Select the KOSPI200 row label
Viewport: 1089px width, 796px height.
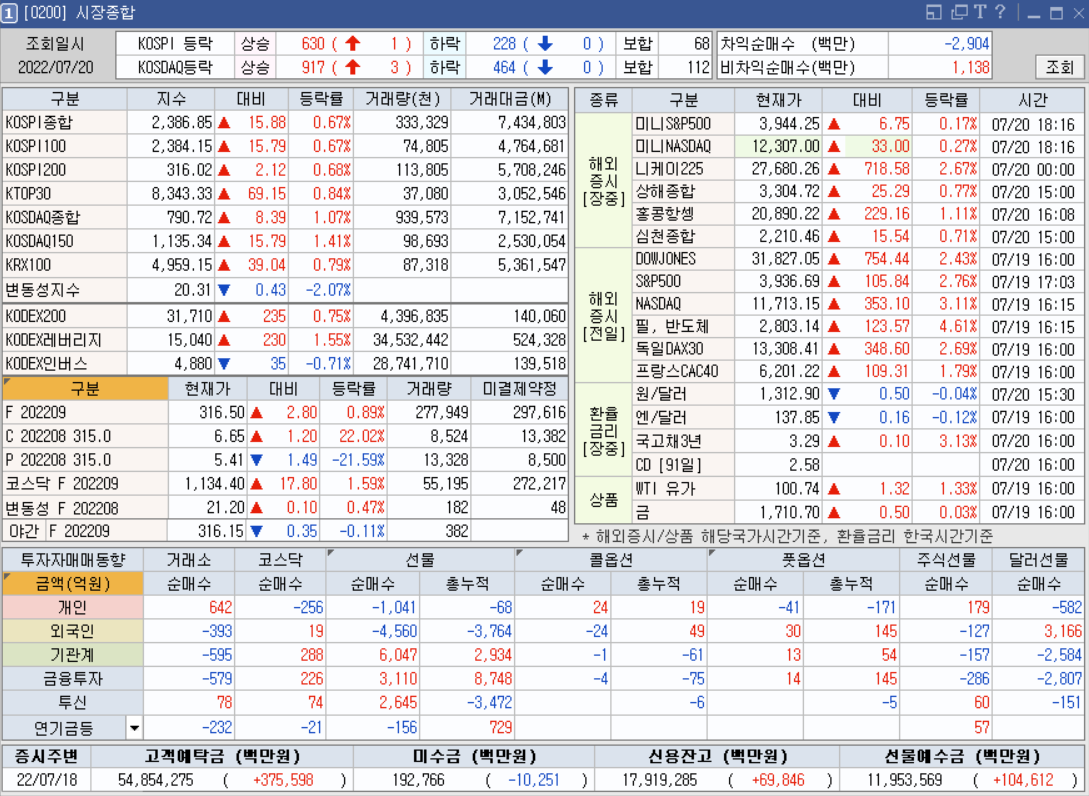(x=65, y=170)
